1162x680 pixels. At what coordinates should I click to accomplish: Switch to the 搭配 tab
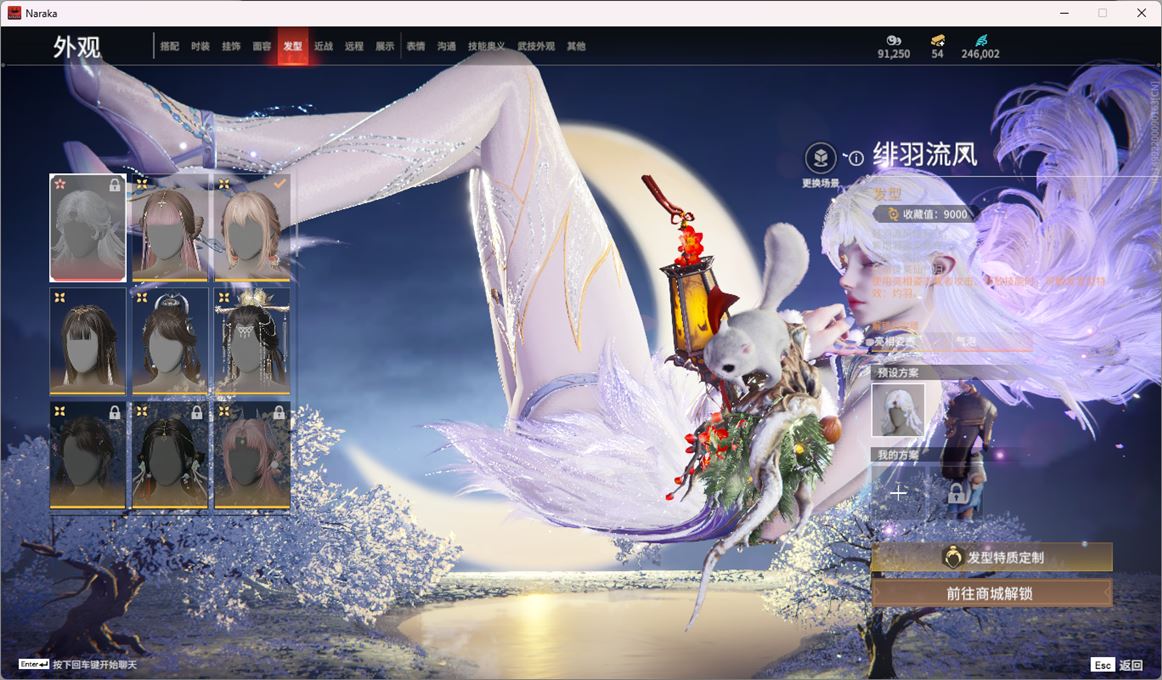tap(170, 46)
